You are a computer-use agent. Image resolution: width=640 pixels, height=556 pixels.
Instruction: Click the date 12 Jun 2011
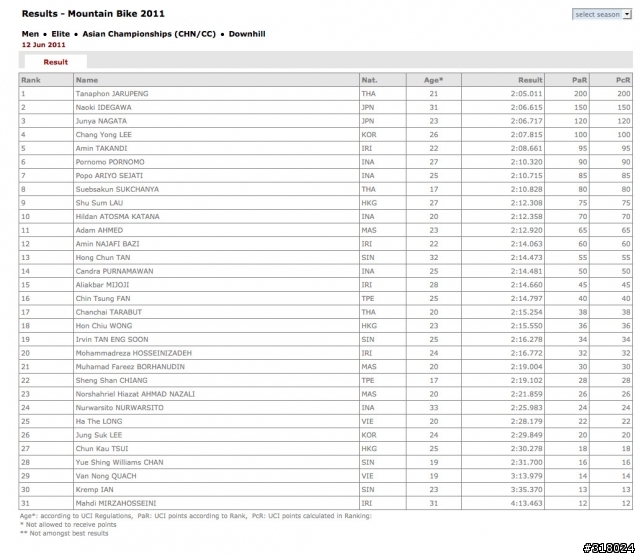44,45
